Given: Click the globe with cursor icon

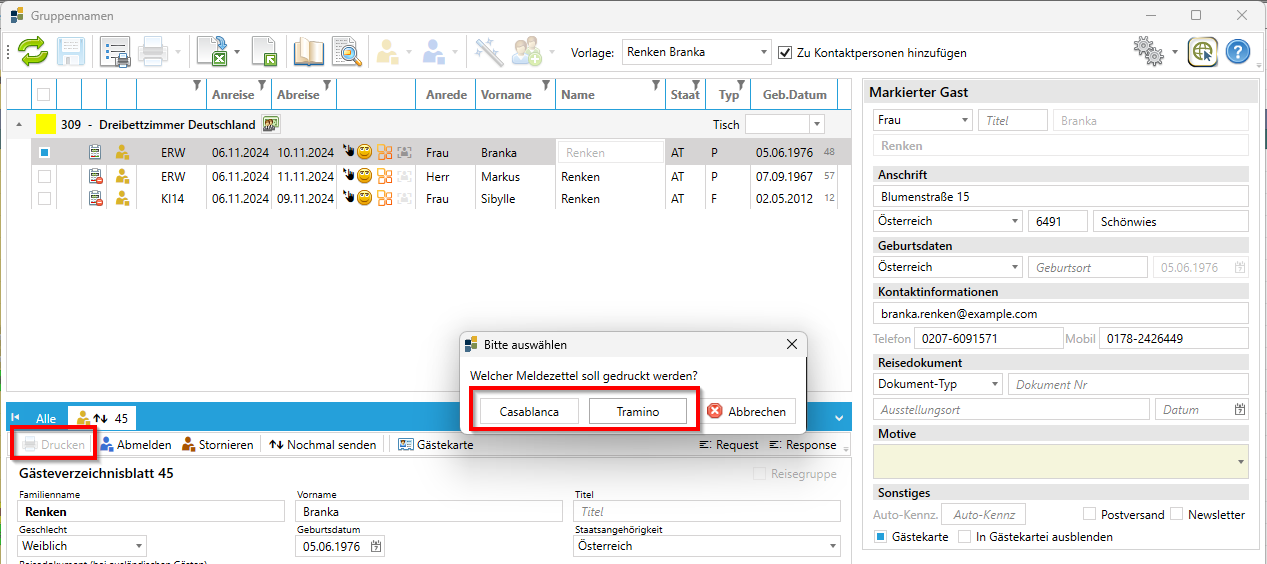Looking at the screenshot, I should 1203,52.
